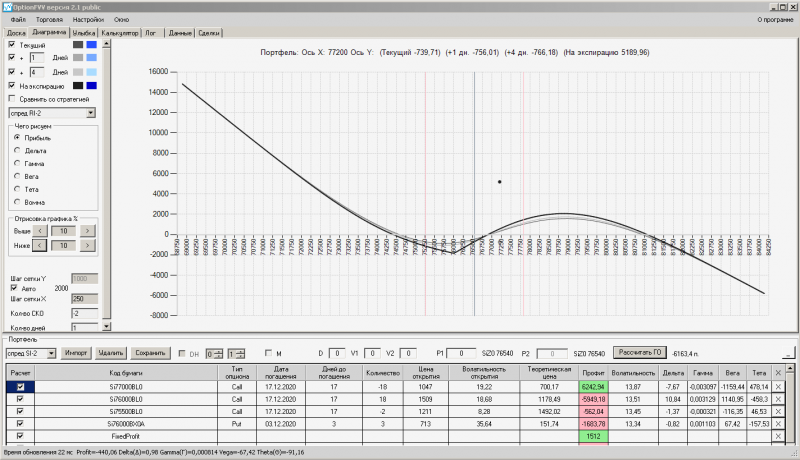Select the Вомма radio button
The image size is (800, 460).
coord(17,202)
